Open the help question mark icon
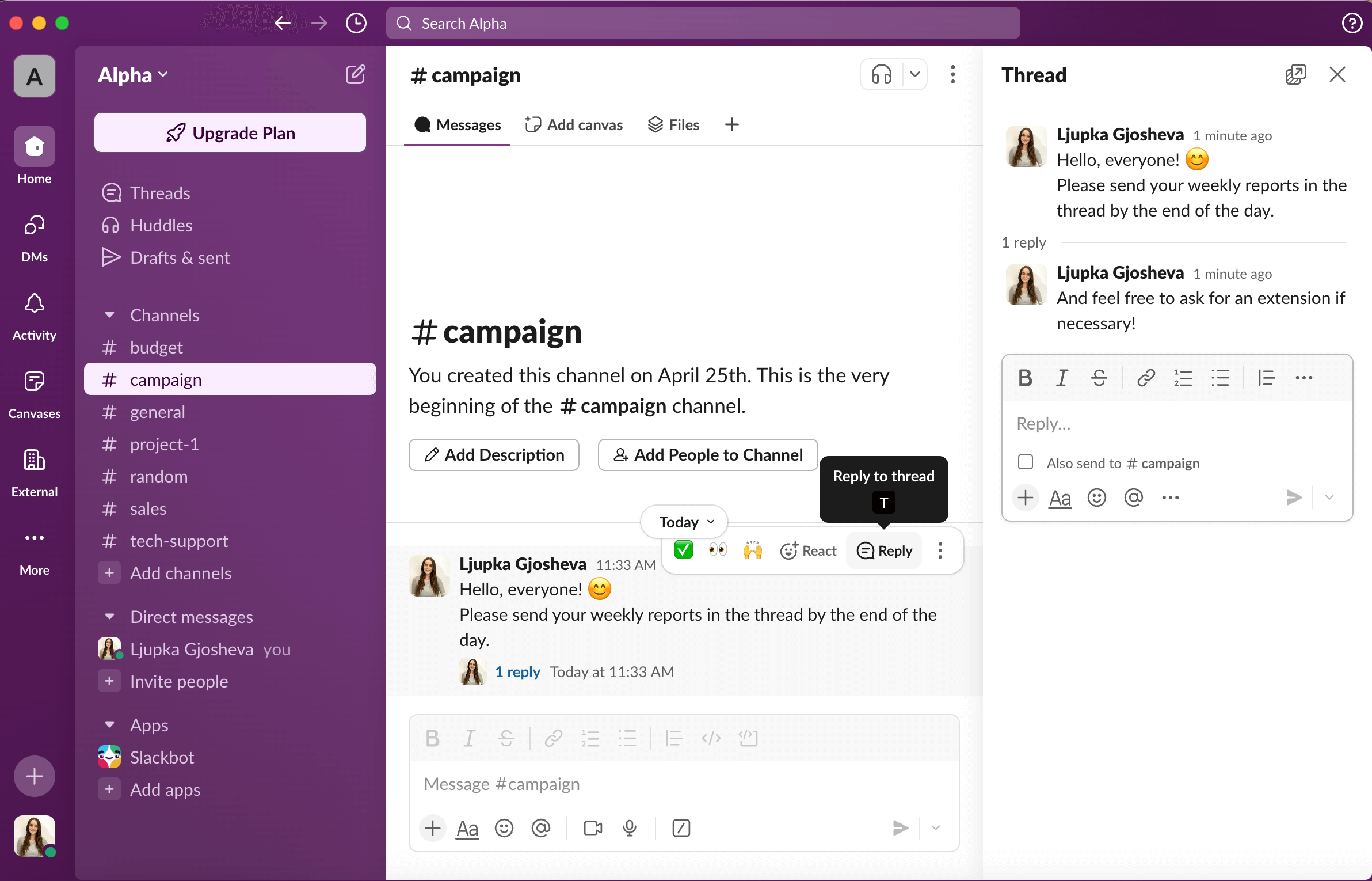 1351,23
